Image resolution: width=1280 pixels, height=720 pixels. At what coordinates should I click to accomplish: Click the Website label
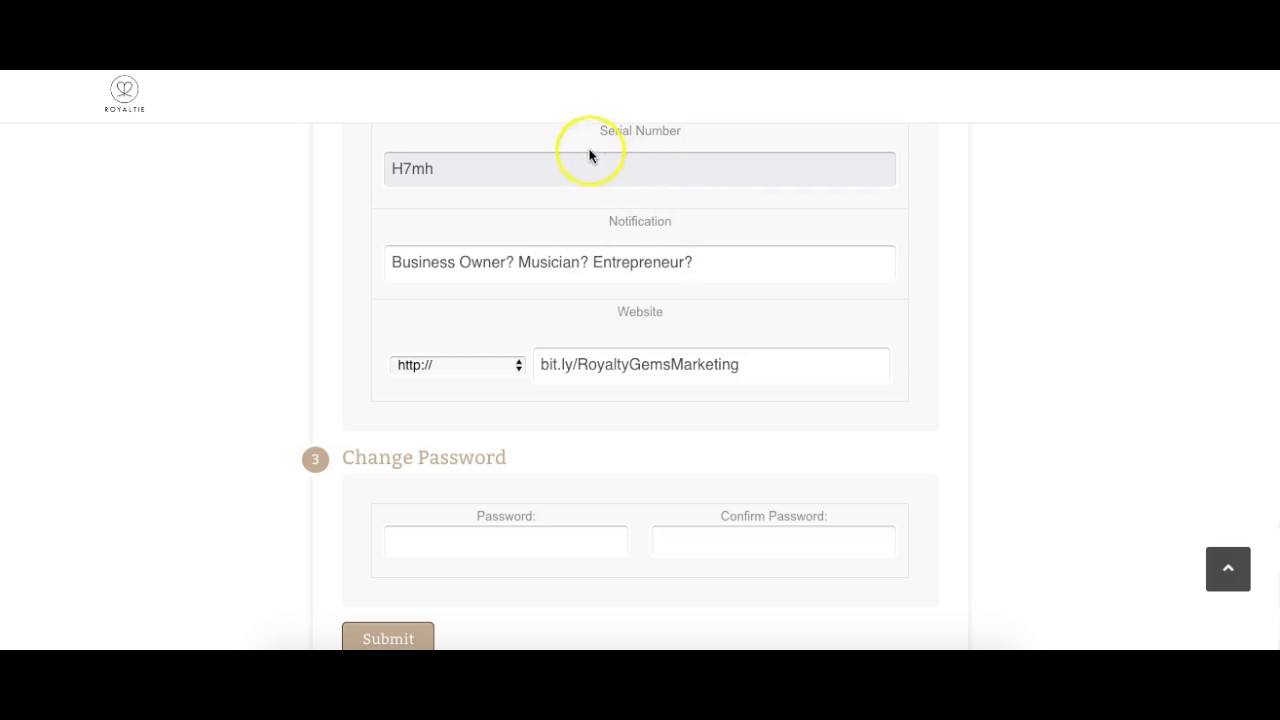[x=640, y=312]
